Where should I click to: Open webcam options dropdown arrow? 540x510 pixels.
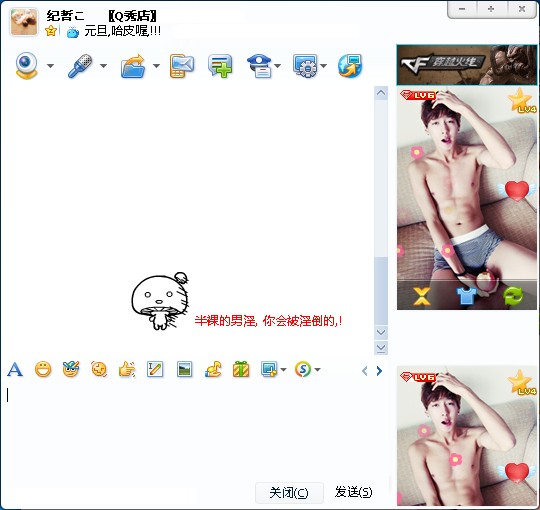(50, 65)
